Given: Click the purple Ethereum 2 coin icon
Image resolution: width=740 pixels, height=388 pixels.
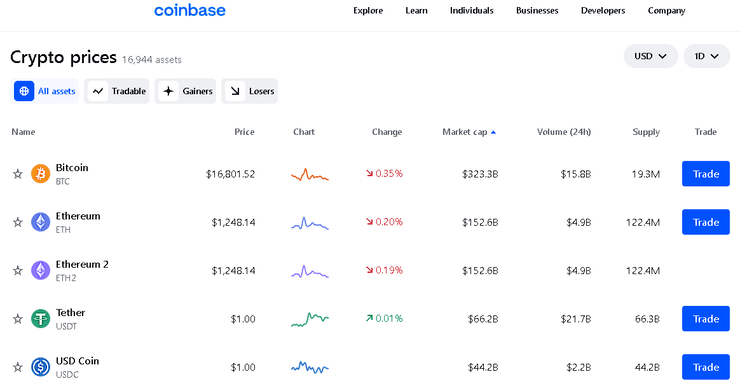Looking at the screenshot, I should (41, 270).
